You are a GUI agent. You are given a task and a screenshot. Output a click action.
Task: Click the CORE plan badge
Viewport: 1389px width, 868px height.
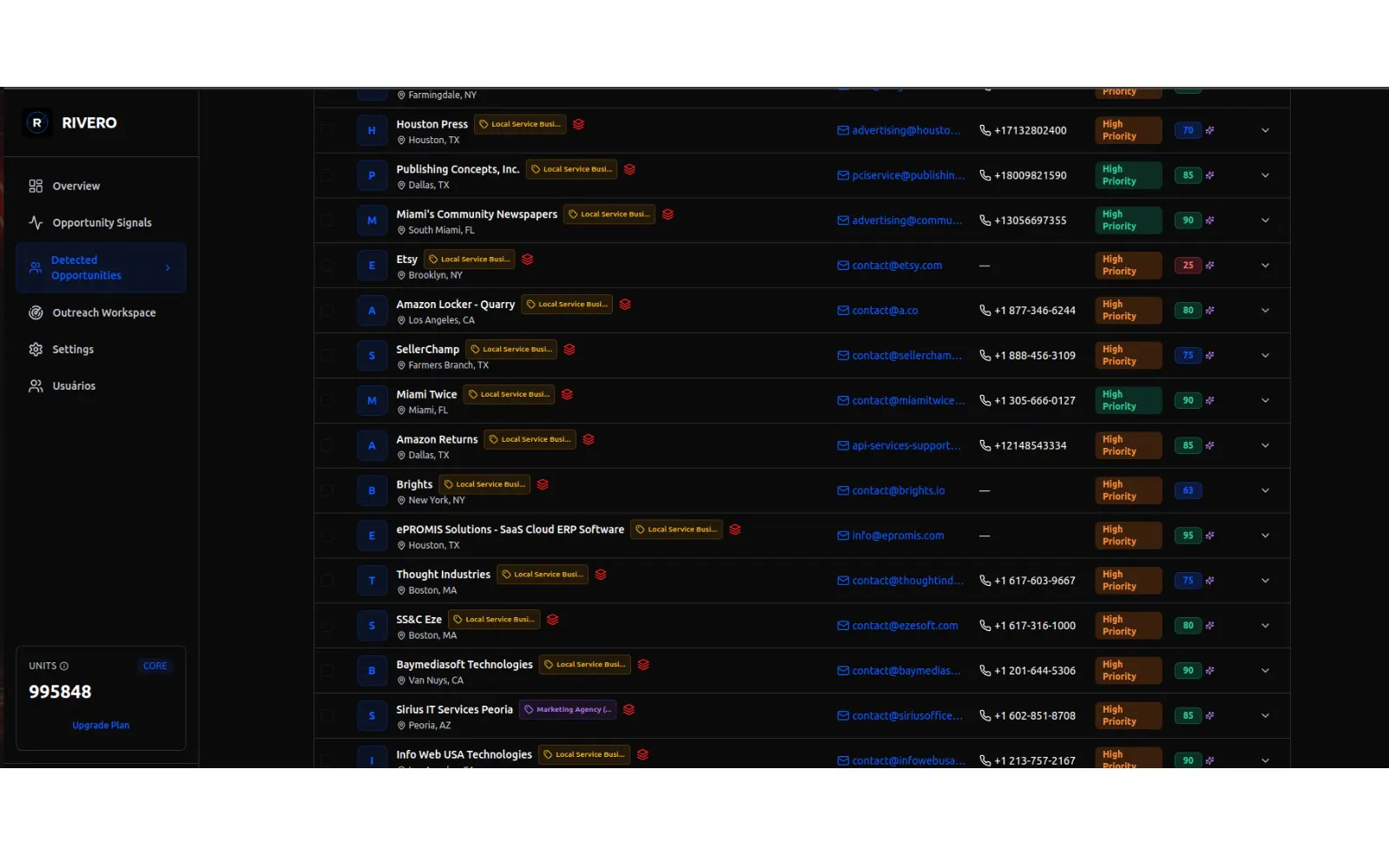click(155, 667)
